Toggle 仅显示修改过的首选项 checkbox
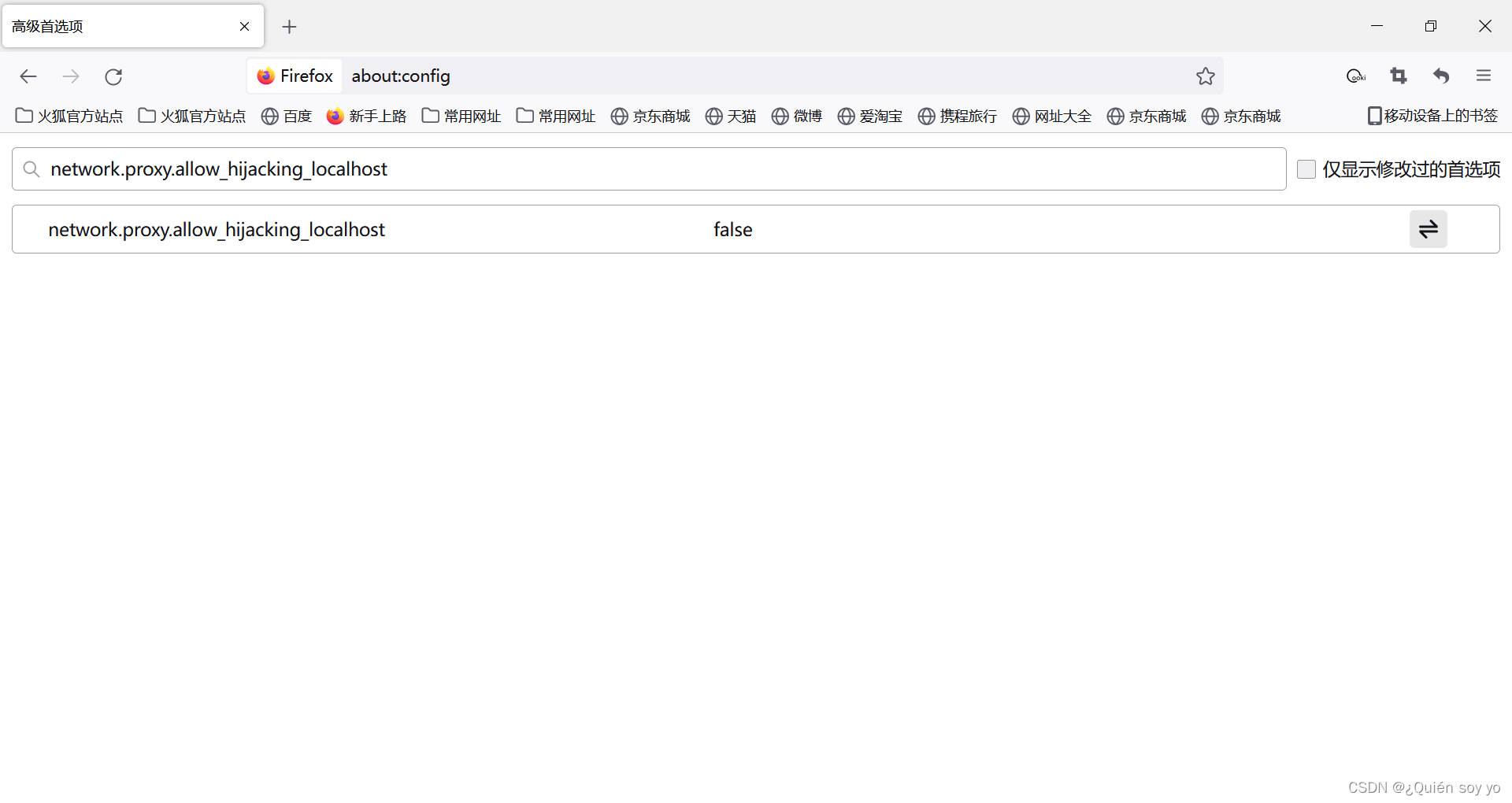Viewport: 1512px width, 803px height. coord(1306,168)
